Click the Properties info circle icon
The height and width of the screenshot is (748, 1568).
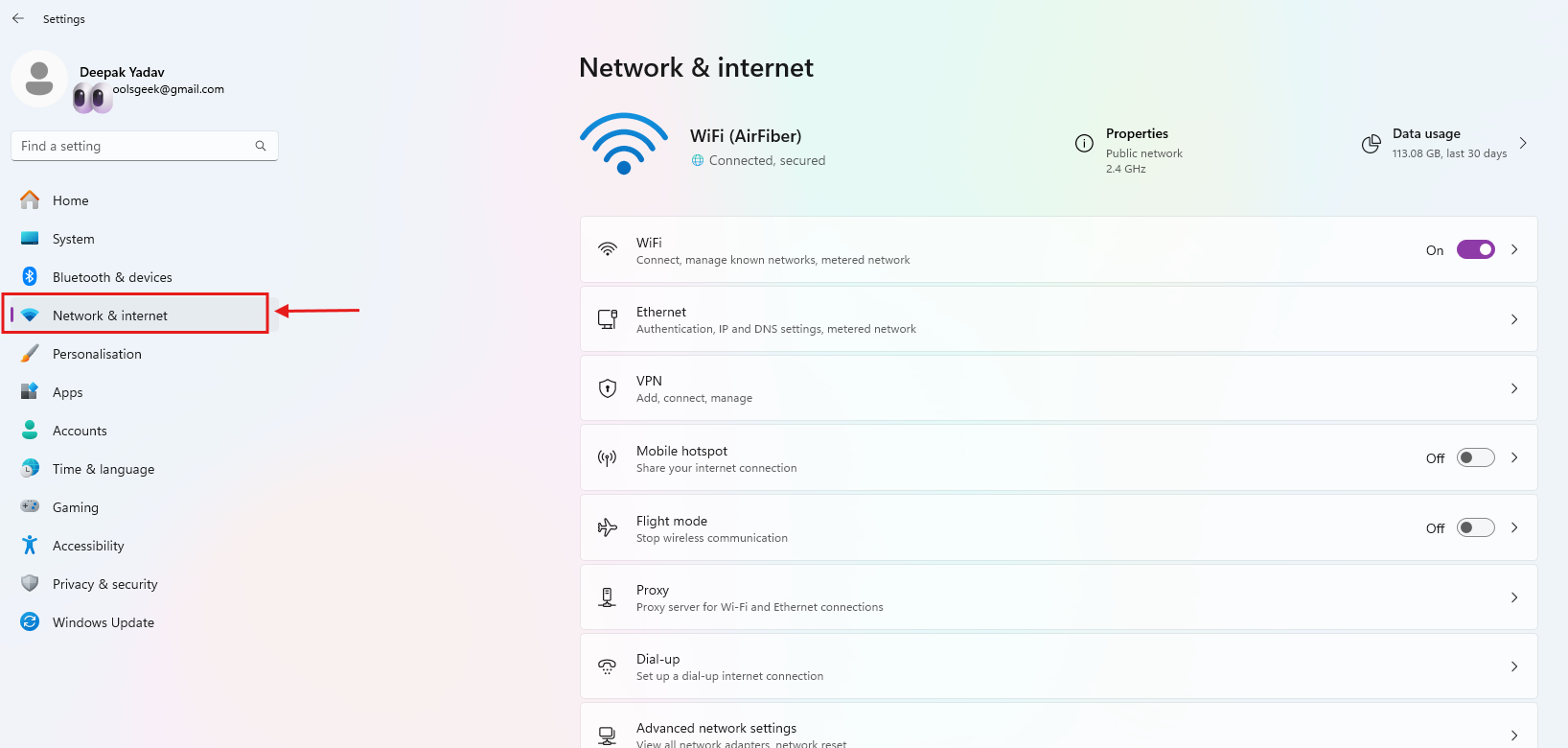coord(1084,143)
